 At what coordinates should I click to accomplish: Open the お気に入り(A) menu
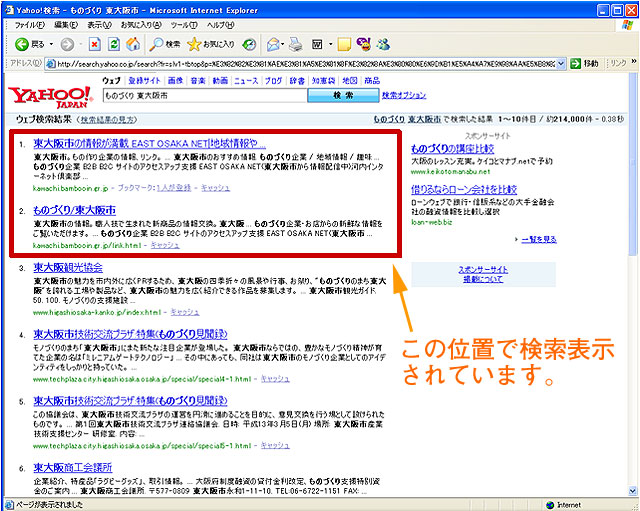[x=141, y=25]
